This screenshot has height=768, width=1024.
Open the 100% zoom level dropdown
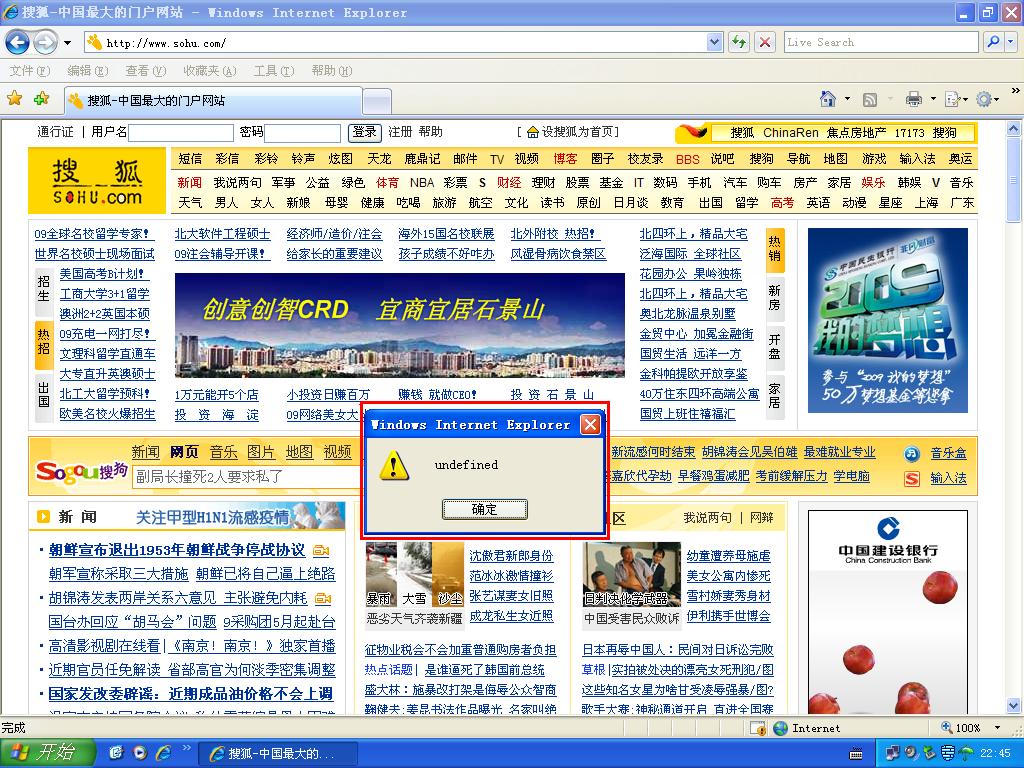point(997,728)
